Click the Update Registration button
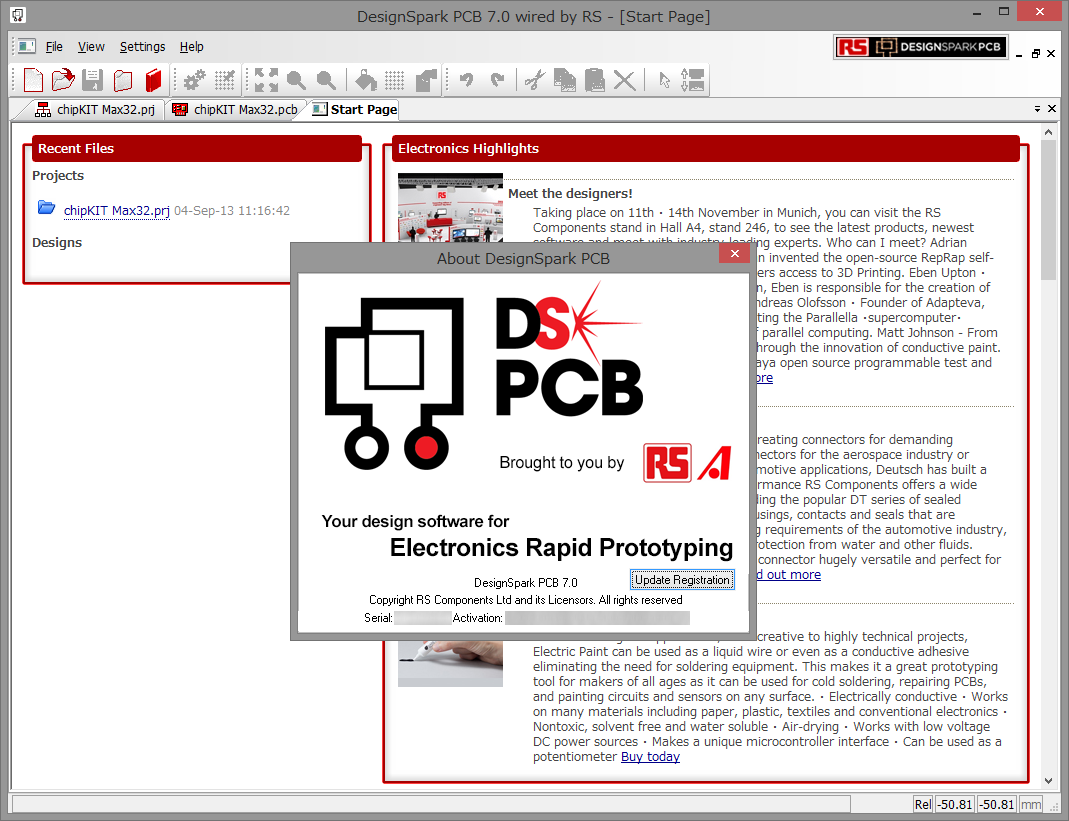This screenshot has height=821, width=1069. [x=682, y=580]
